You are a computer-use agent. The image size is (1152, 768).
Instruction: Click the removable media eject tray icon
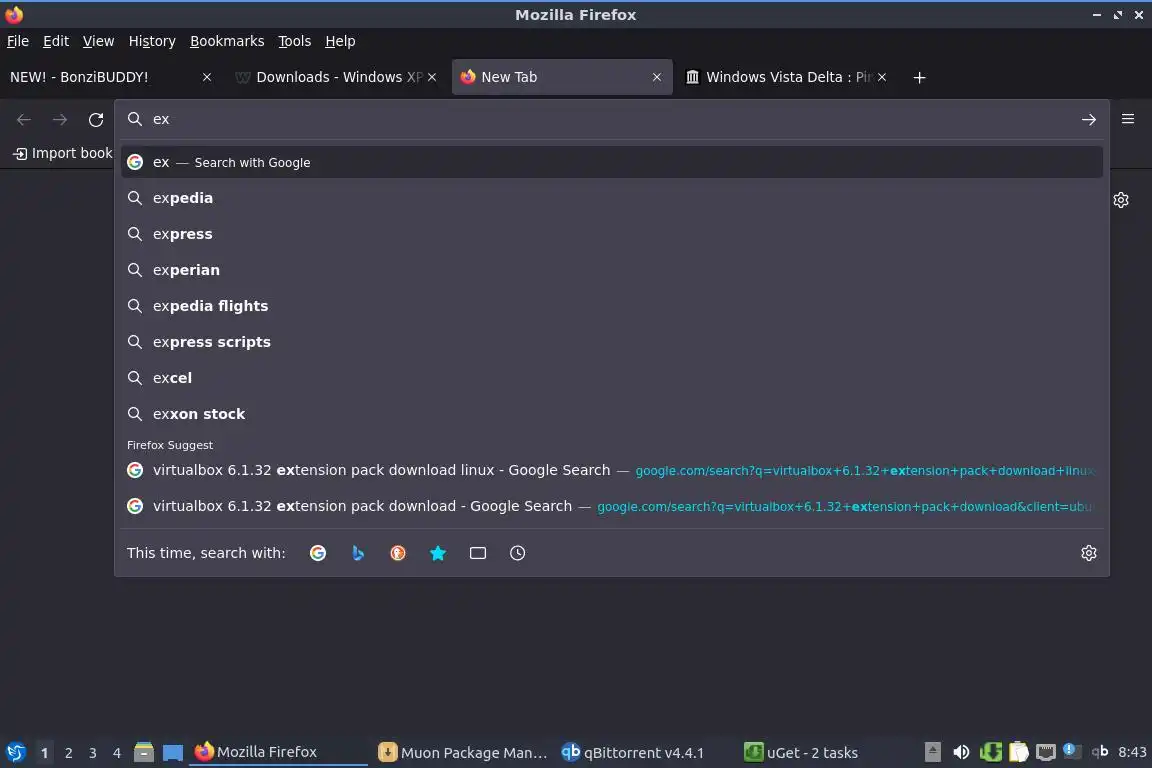pyautogui.click(x=932, y=752)
